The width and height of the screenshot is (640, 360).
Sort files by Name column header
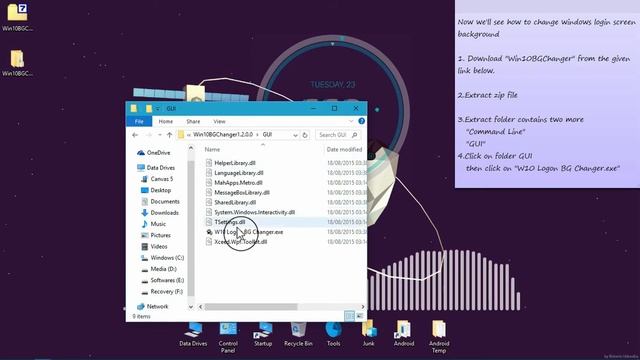coord(212,149)
